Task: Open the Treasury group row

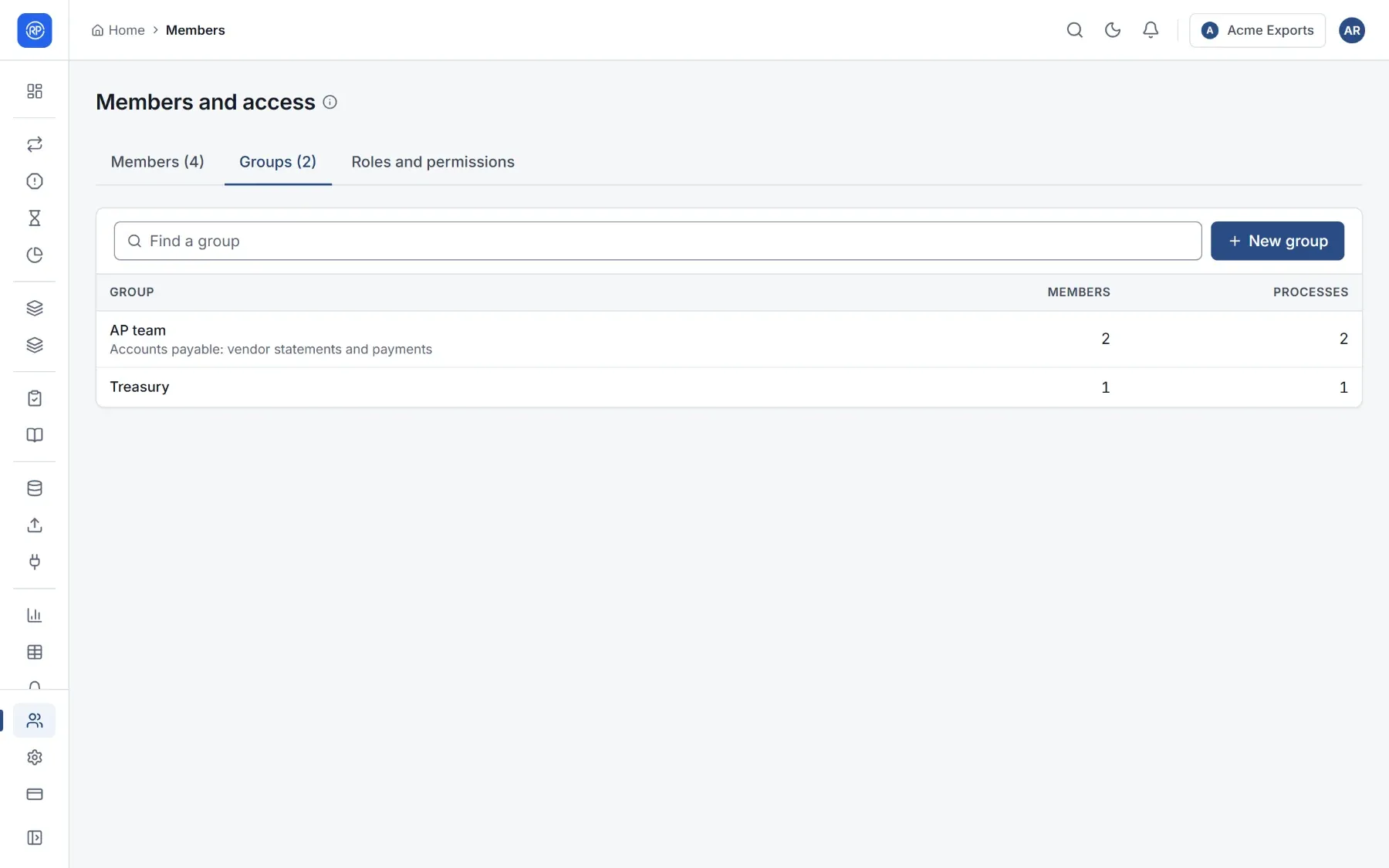Action: pyautogui.click(x=728, y=387)
